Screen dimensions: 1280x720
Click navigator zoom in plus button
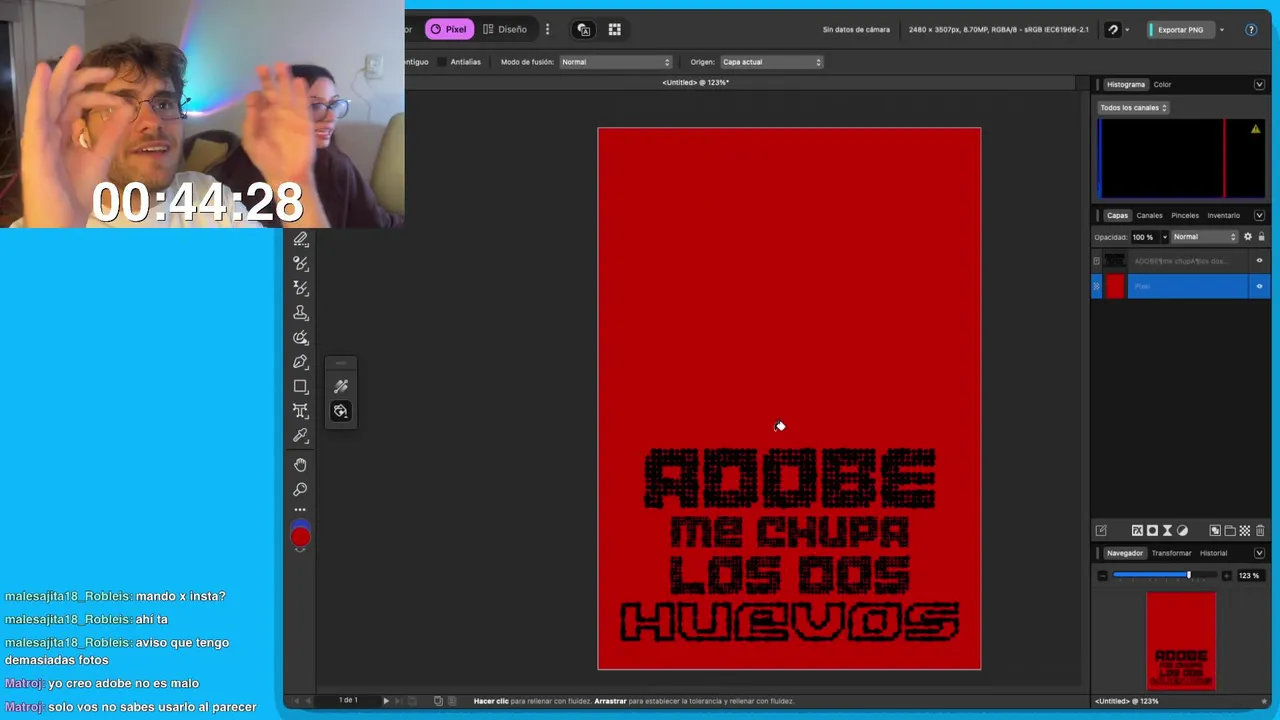[1227, 576]
